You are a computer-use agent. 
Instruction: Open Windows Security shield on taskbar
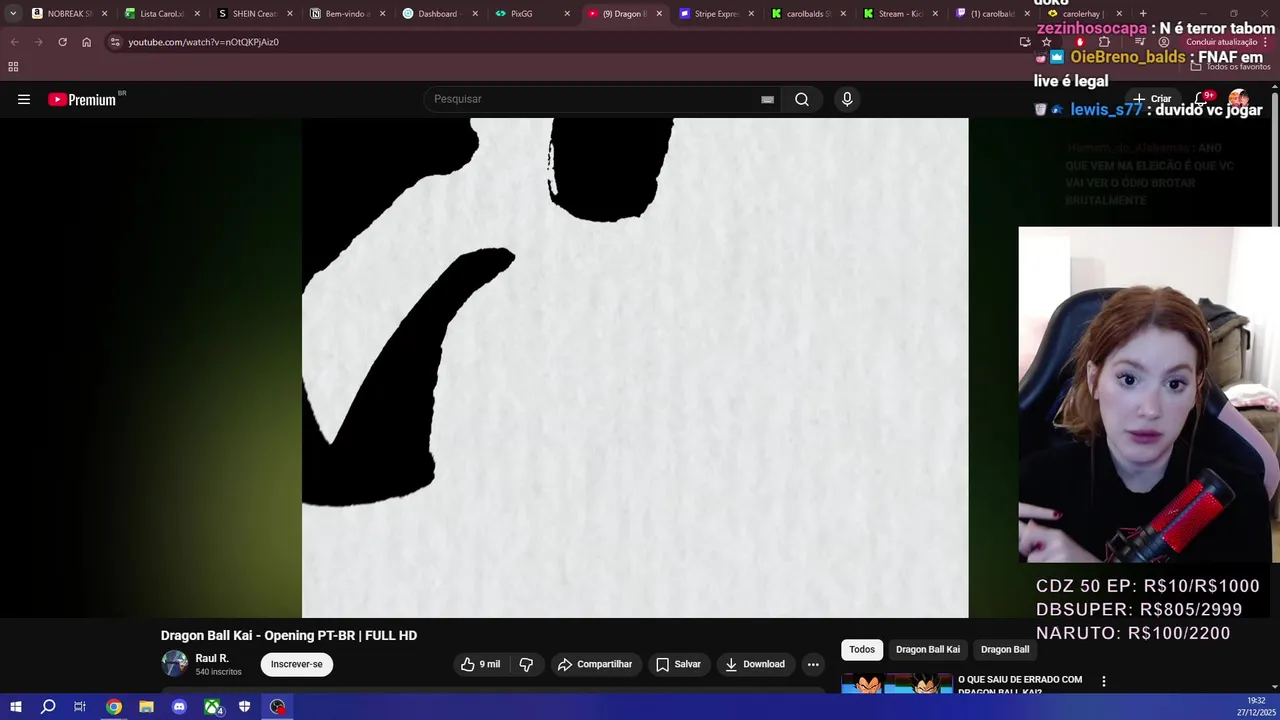point(244,707)
